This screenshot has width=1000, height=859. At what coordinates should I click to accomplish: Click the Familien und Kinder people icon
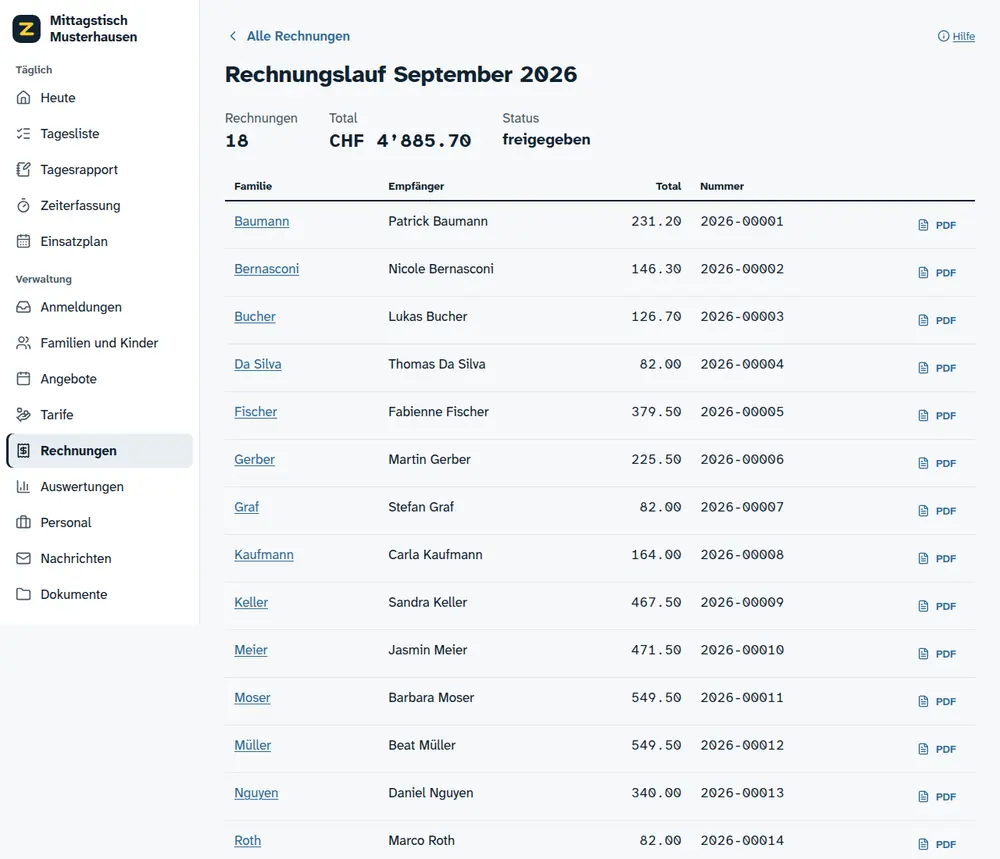24,343
